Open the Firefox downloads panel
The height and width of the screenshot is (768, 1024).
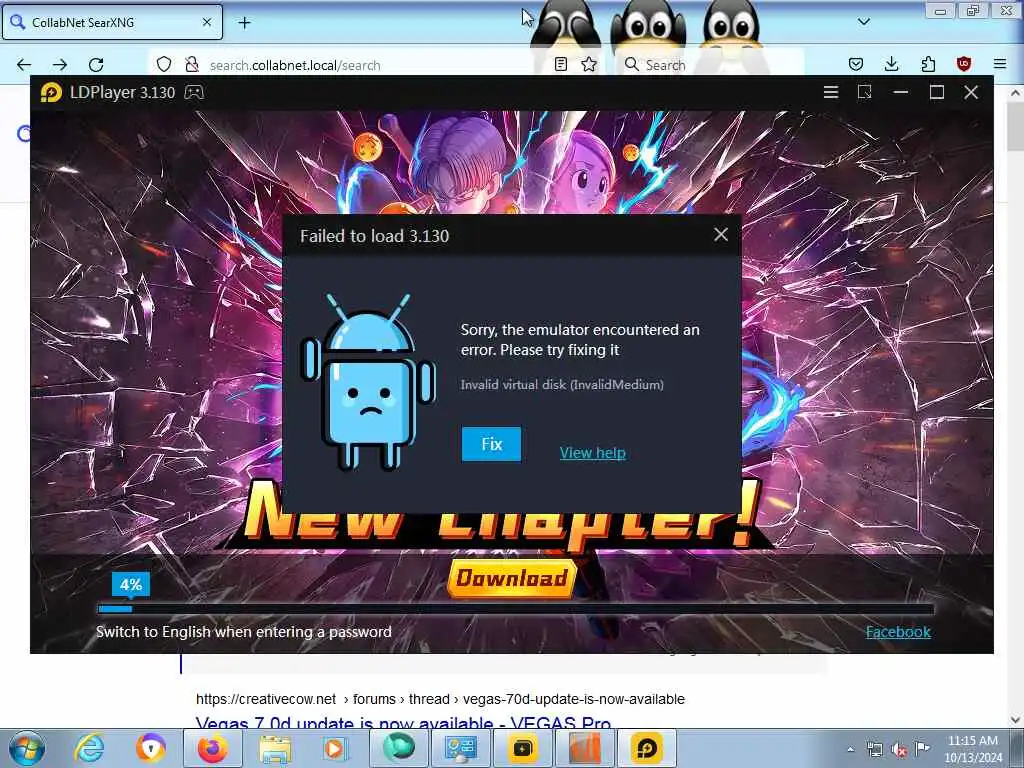coord(891,64)
